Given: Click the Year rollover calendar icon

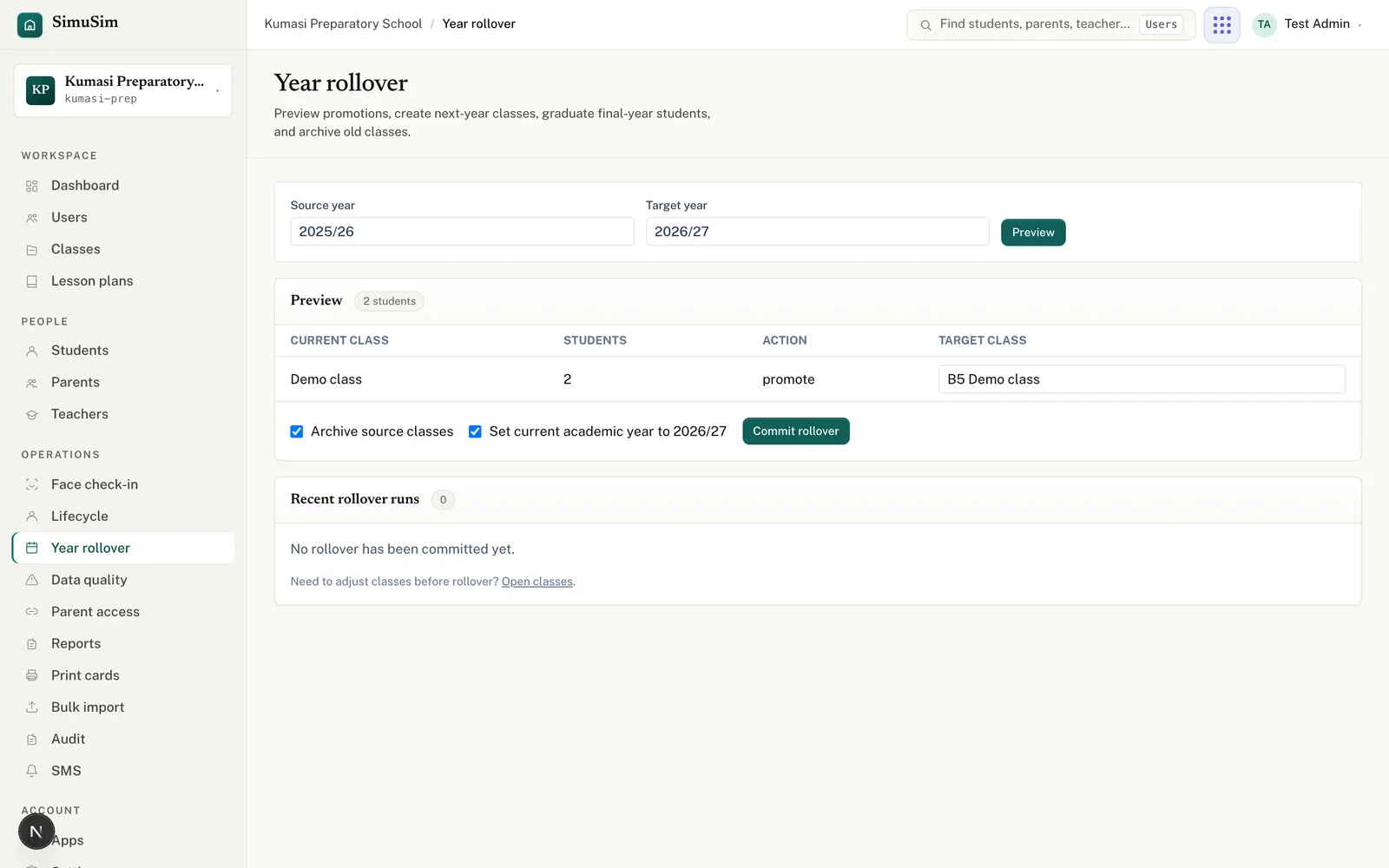Looking at the screenshot, I should click(32, 548).
